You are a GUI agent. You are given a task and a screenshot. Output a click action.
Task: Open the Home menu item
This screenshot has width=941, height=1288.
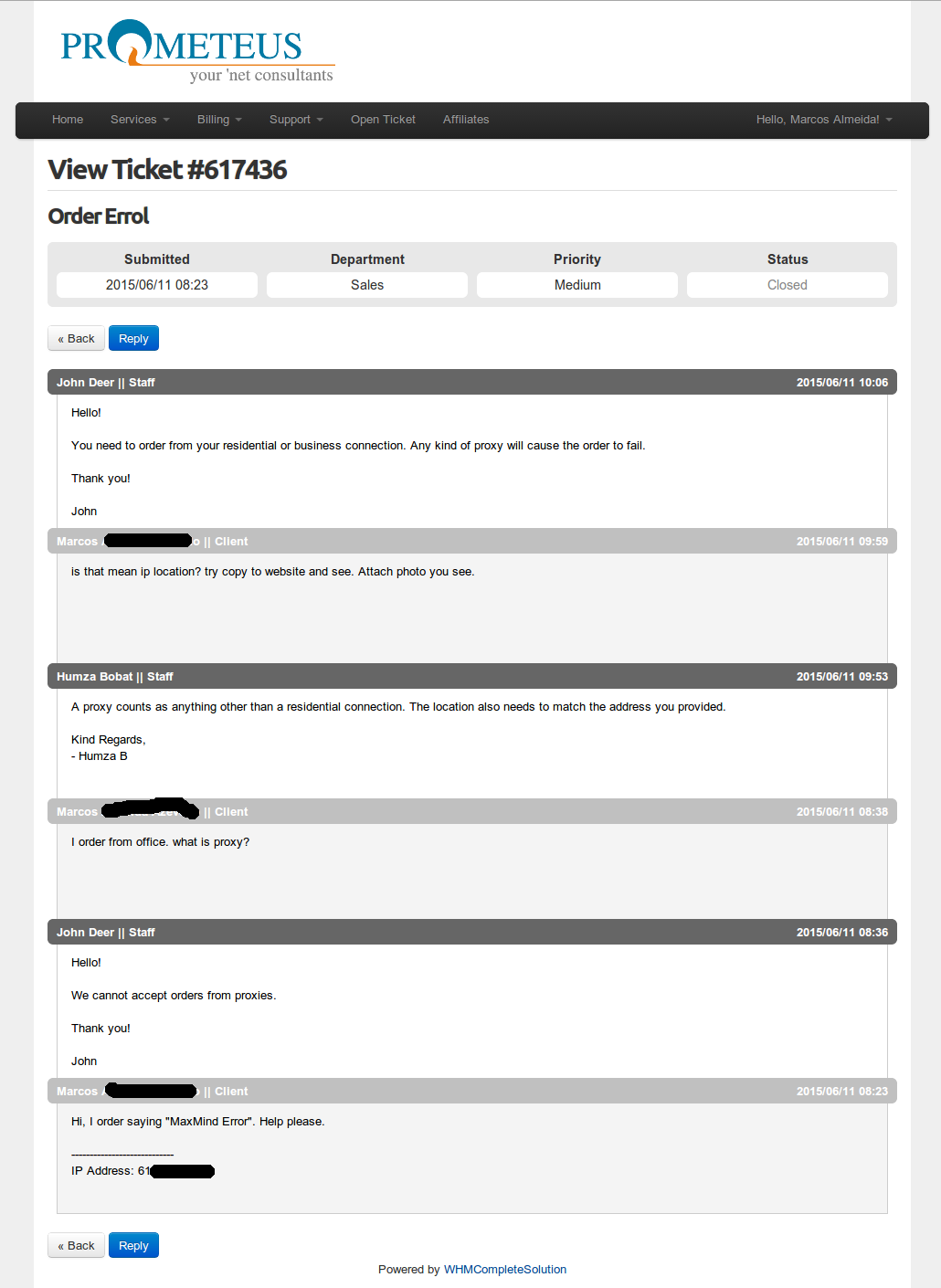68,120
